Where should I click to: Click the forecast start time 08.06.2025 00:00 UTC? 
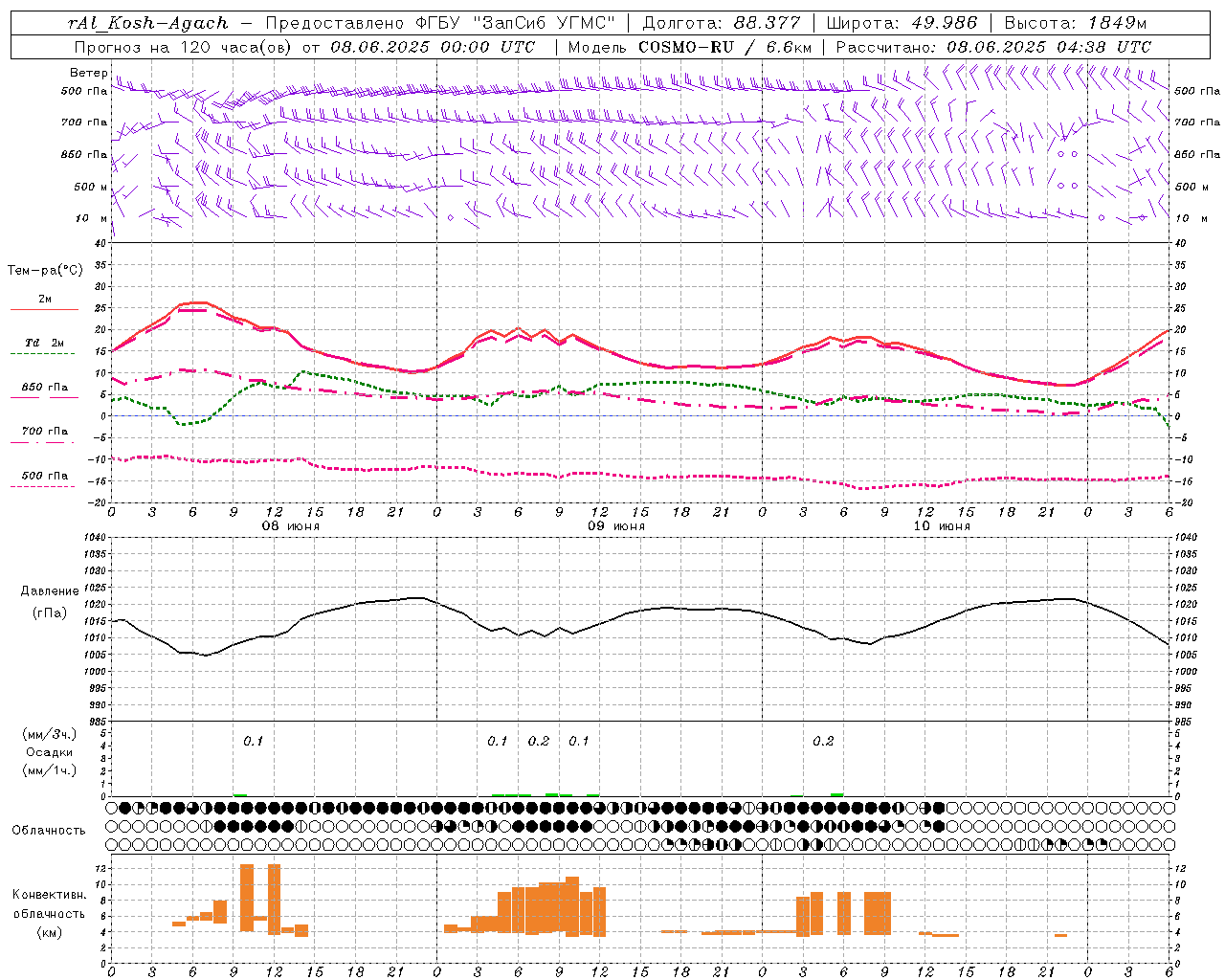pos(433,47)
